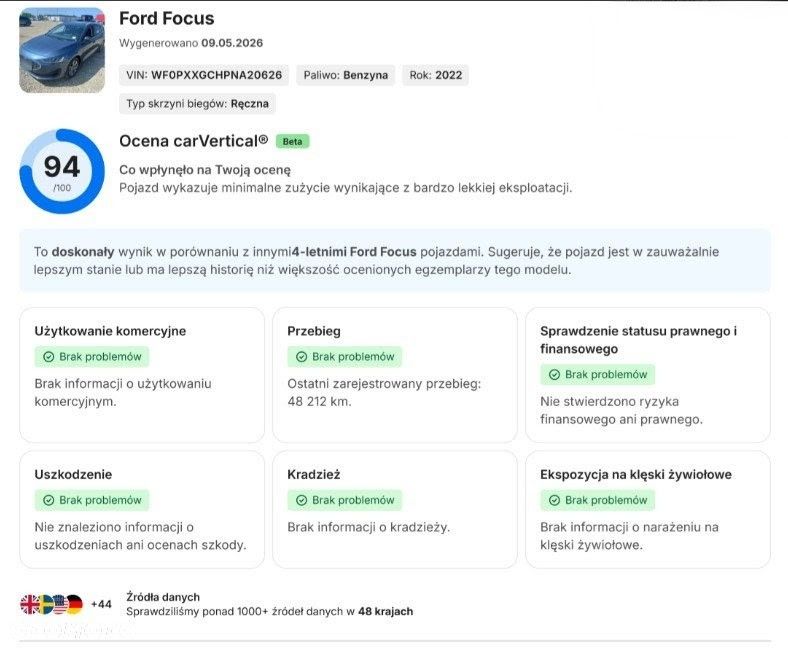Click the Paliwo: Benzyna chip
This screenshot has height=648, width=788.
point(346,75)
